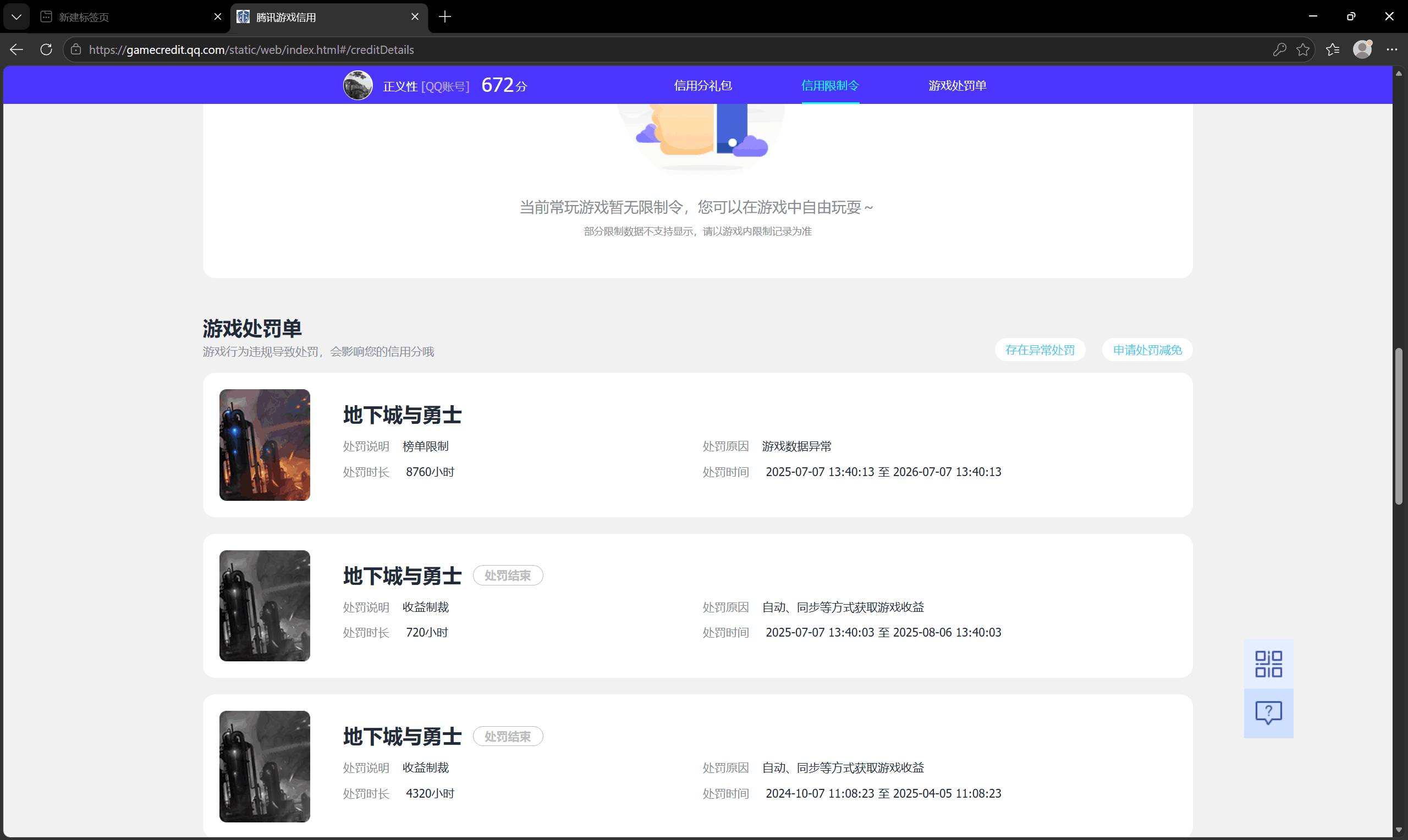View site information lock icon
Viewport: 1408px width, 840px height.
click(76, 50)
